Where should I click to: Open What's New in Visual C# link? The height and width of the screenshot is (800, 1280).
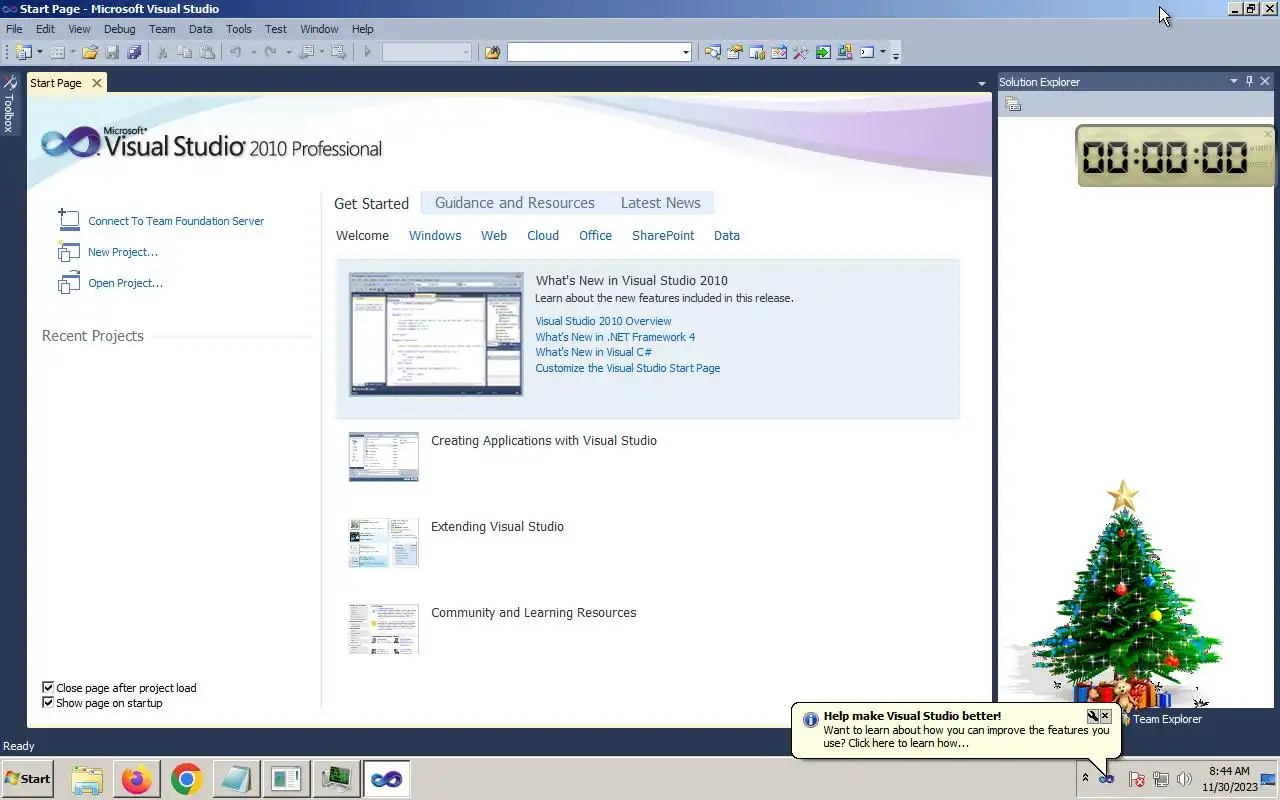tap(593, 352)
